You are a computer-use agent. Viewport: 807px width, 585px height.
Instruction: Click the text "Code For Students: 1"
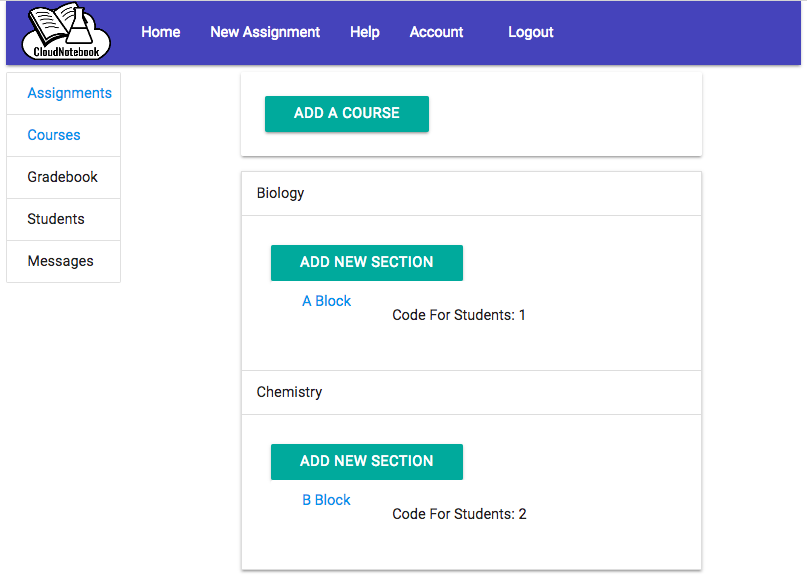tap(459, 315)
